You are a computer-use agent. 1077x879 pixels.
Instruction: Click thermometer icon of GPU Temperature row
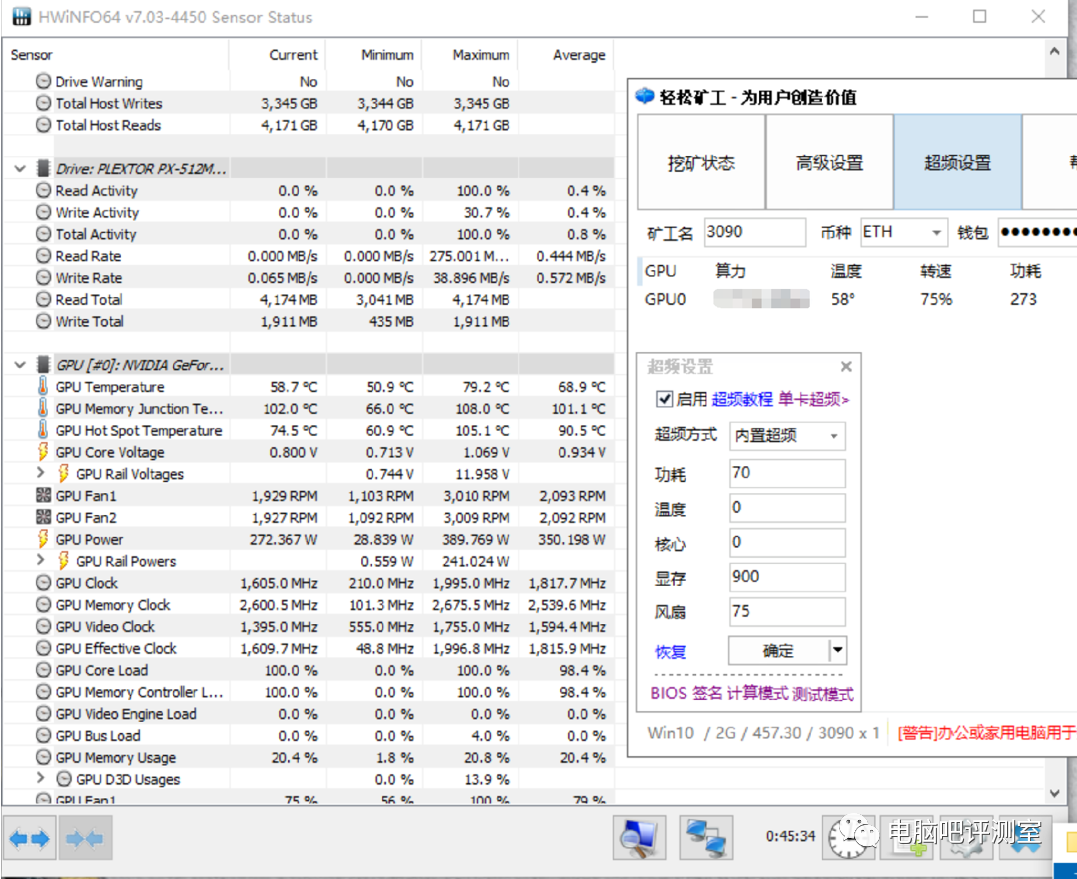[x=43, y=387]
